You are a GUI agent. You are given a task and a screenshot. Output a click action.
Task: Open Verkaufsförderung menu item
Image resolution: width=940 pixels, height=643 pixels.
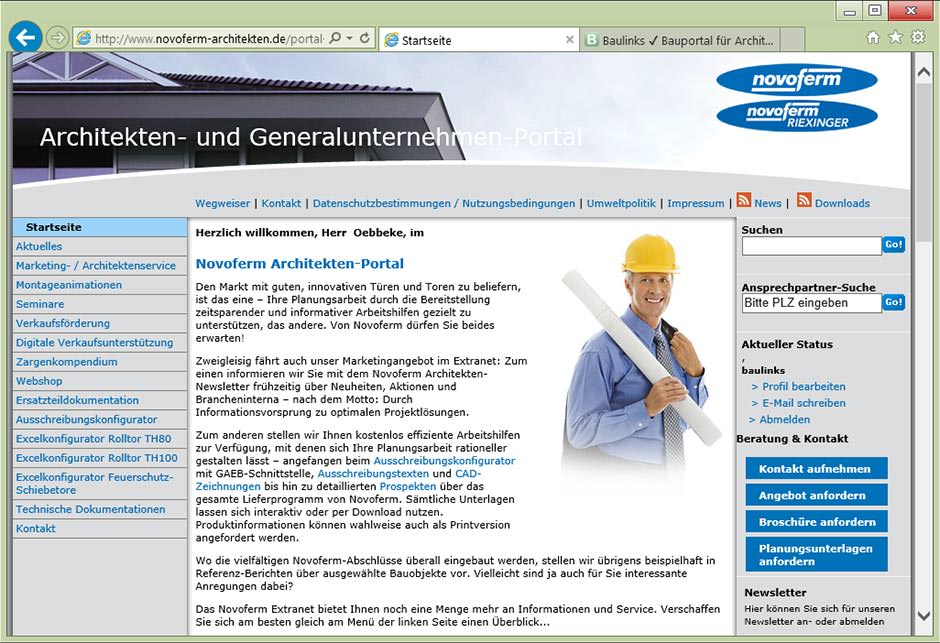tap(100, 323)
